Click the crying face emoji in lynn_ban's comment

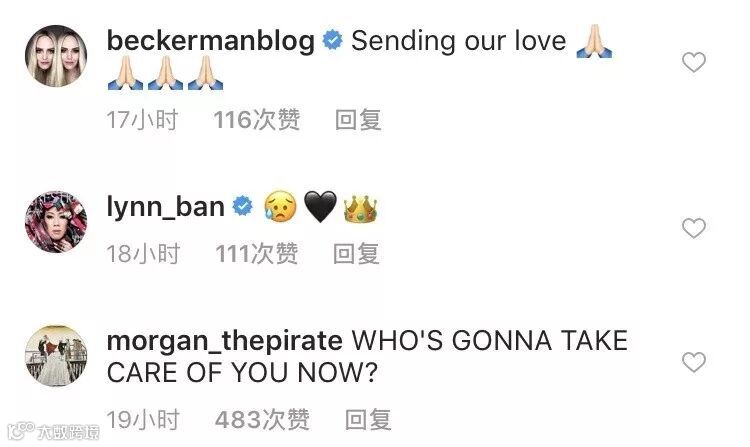tap(280, 207)
